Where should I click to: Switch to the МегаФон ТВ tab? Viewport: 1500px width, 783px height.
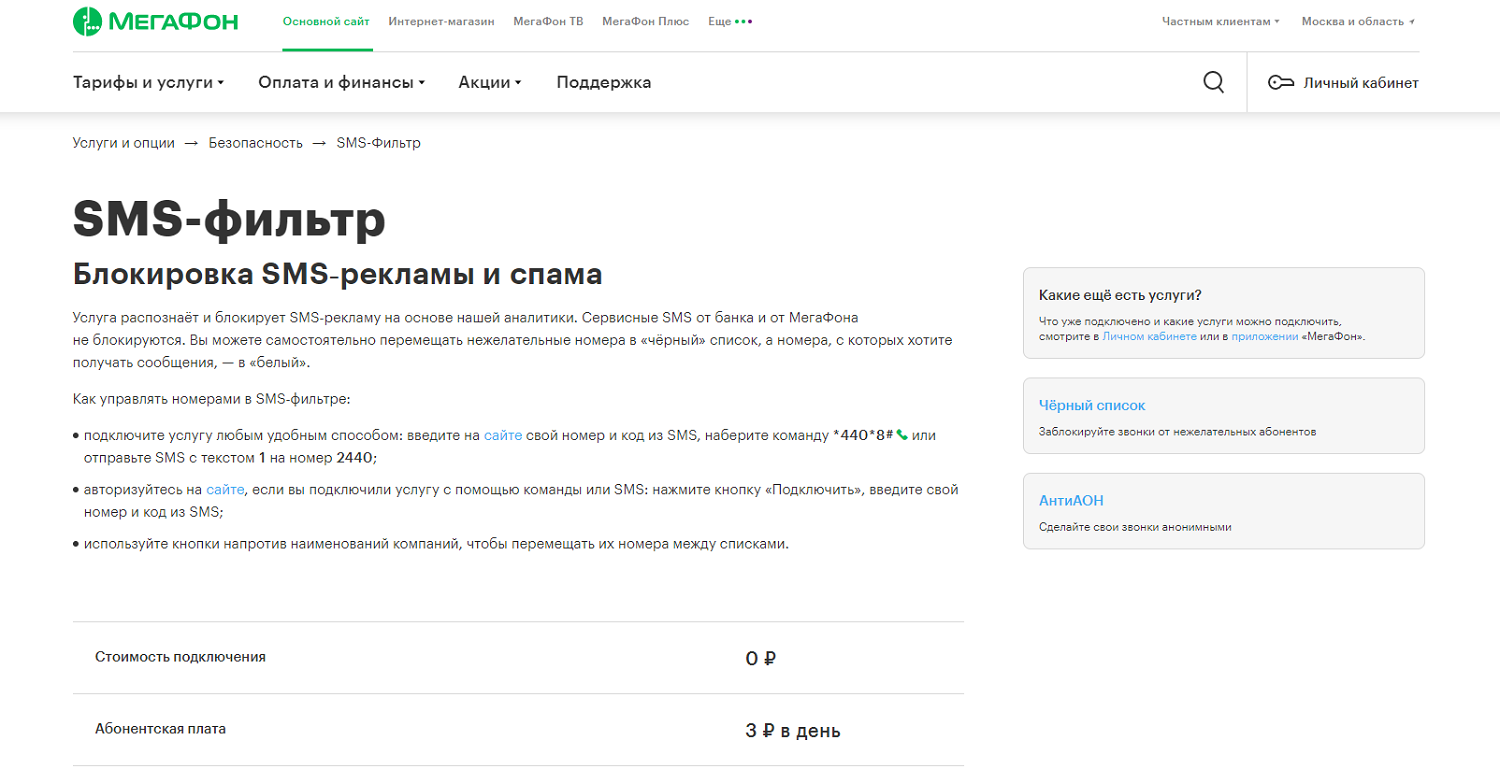point(548,21)
